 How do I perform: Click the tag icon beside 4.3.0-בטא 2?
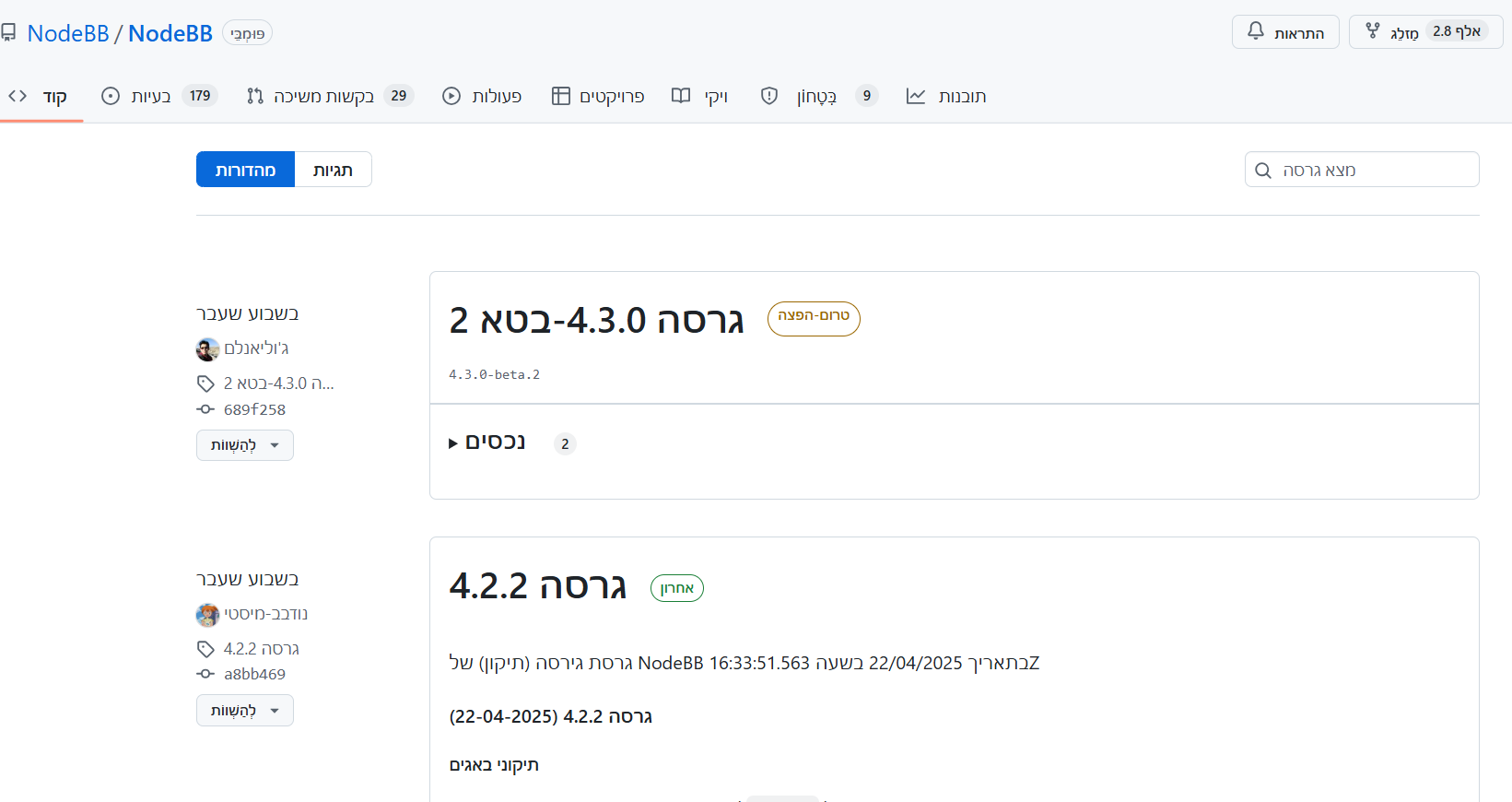tap(205, 383)
